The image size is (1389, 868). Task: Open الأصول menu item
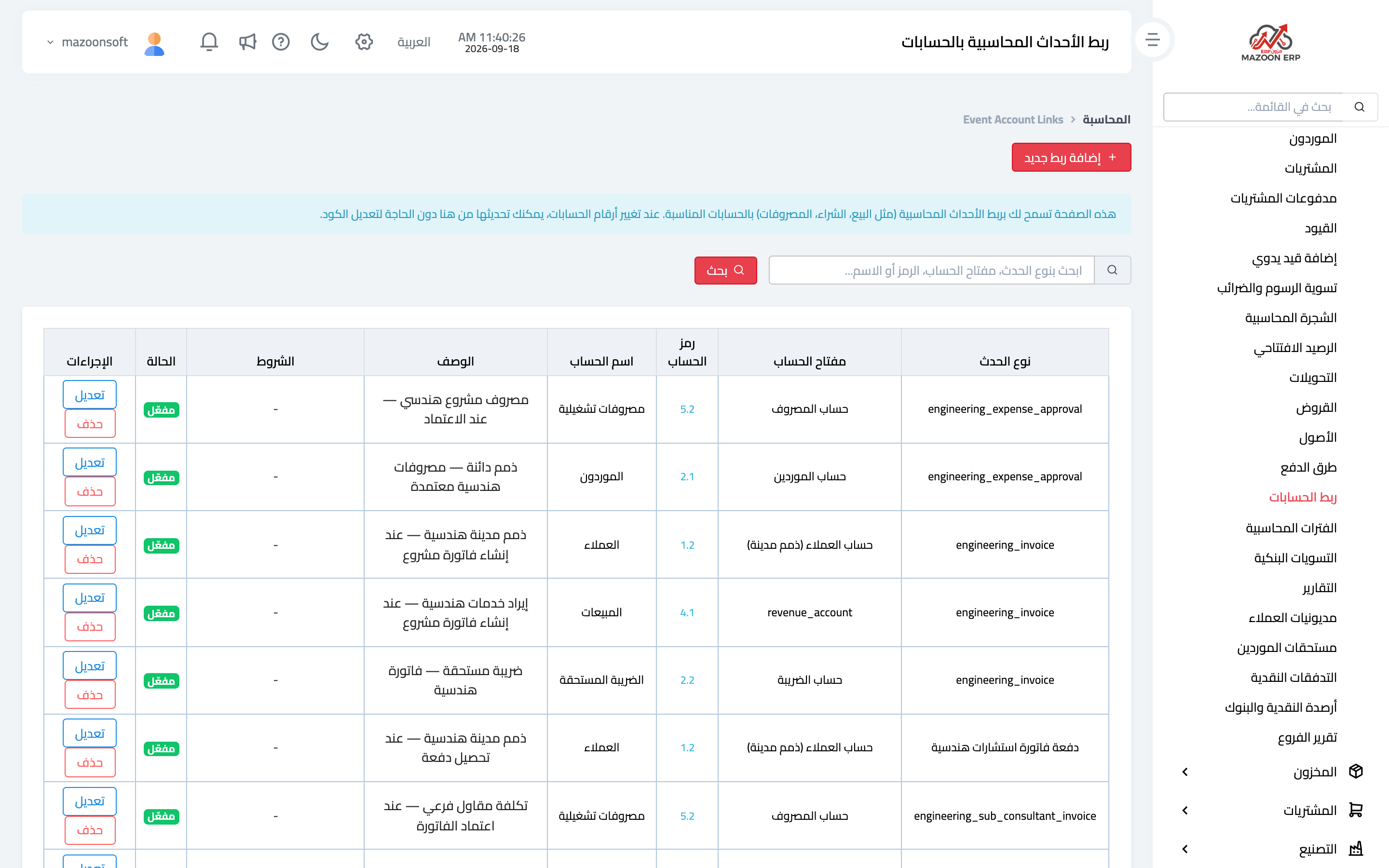1318,437
